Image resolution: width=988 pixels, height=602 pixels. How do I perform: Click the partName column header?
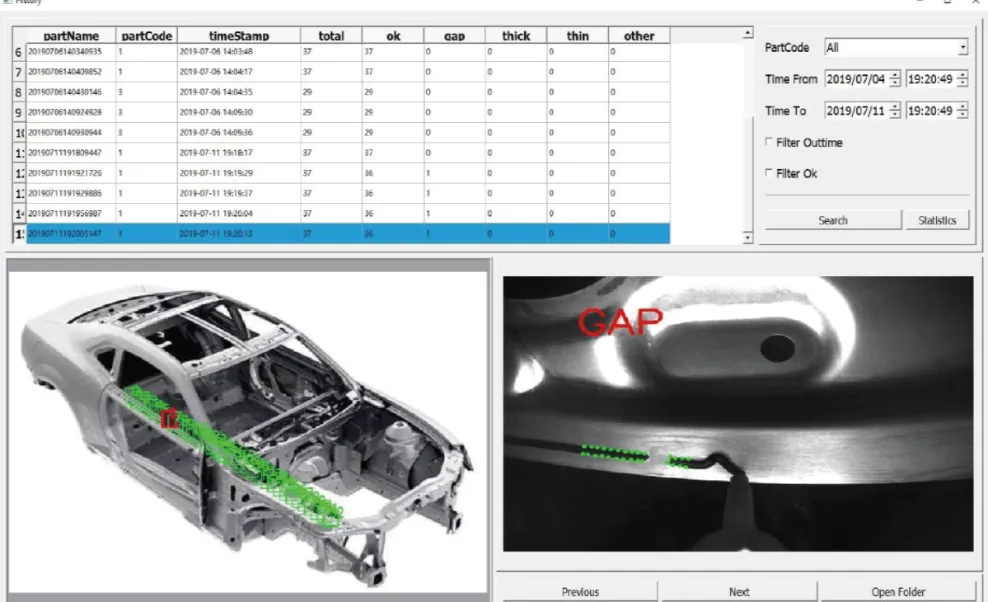click(70, 36)
